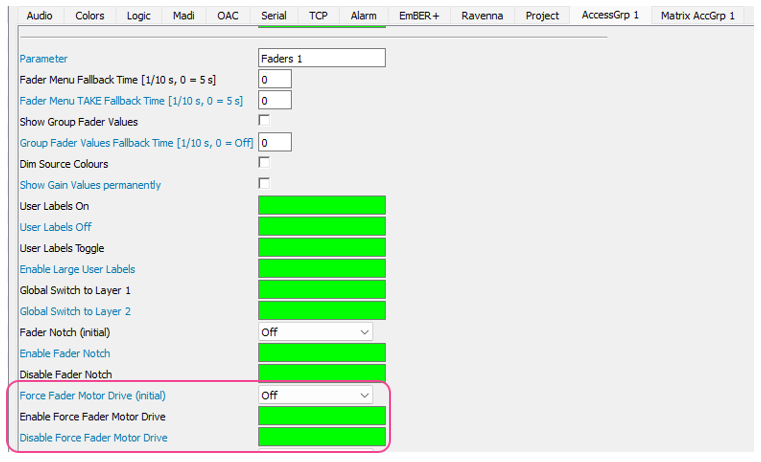Select the User Labels Toggle green field
This screenshot has width=761, height=462.
[x=321, y=248]
